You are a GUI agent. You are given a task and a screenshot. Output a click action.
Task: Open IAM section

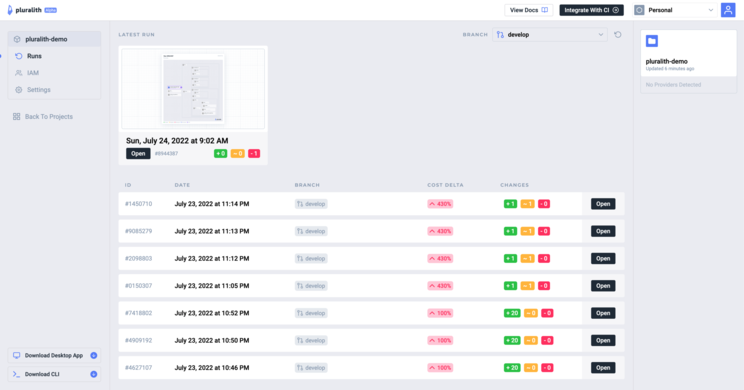tap(33, 73)
